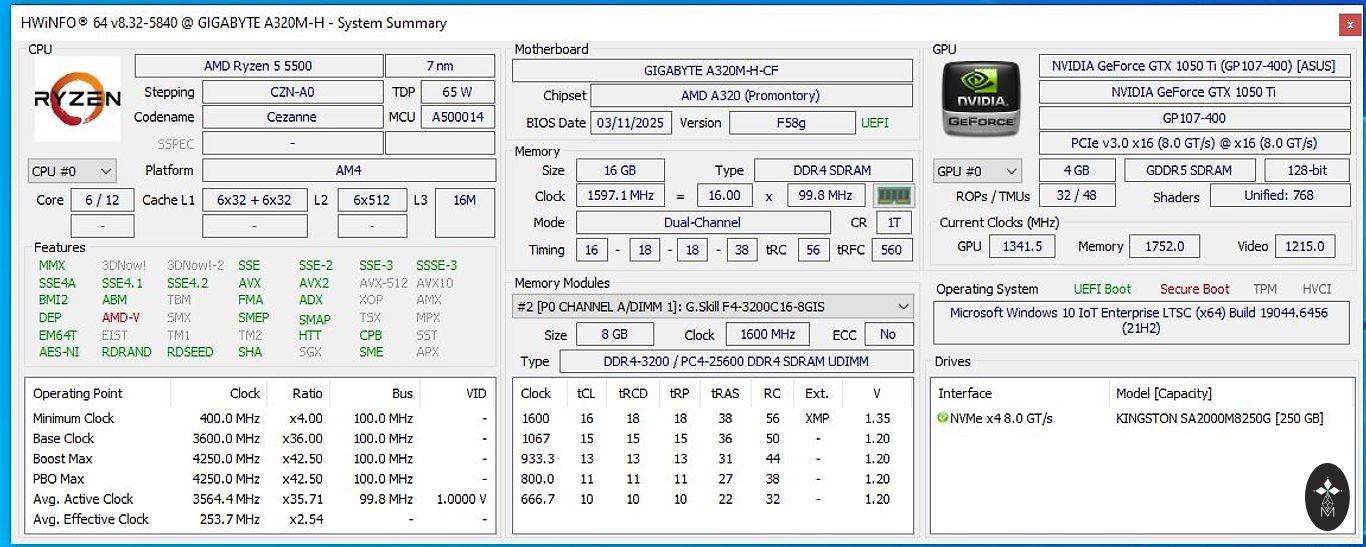
Task: Open the GPU #0 selector dropdown
Action: point(977,171)
